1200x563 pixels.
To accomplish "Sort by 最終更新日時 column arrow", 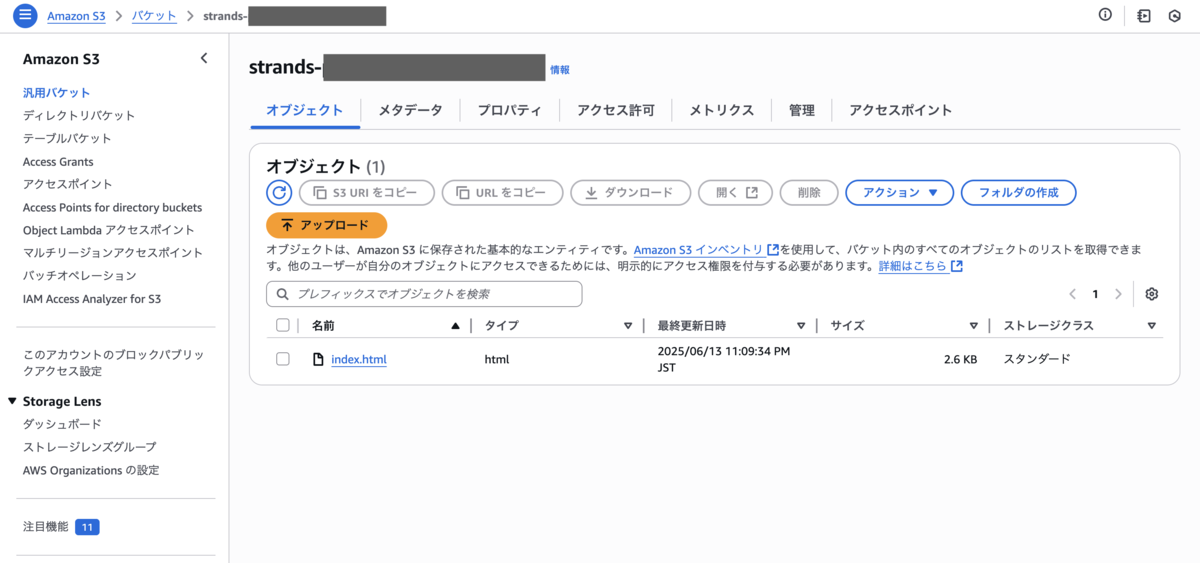I will 801,326.
